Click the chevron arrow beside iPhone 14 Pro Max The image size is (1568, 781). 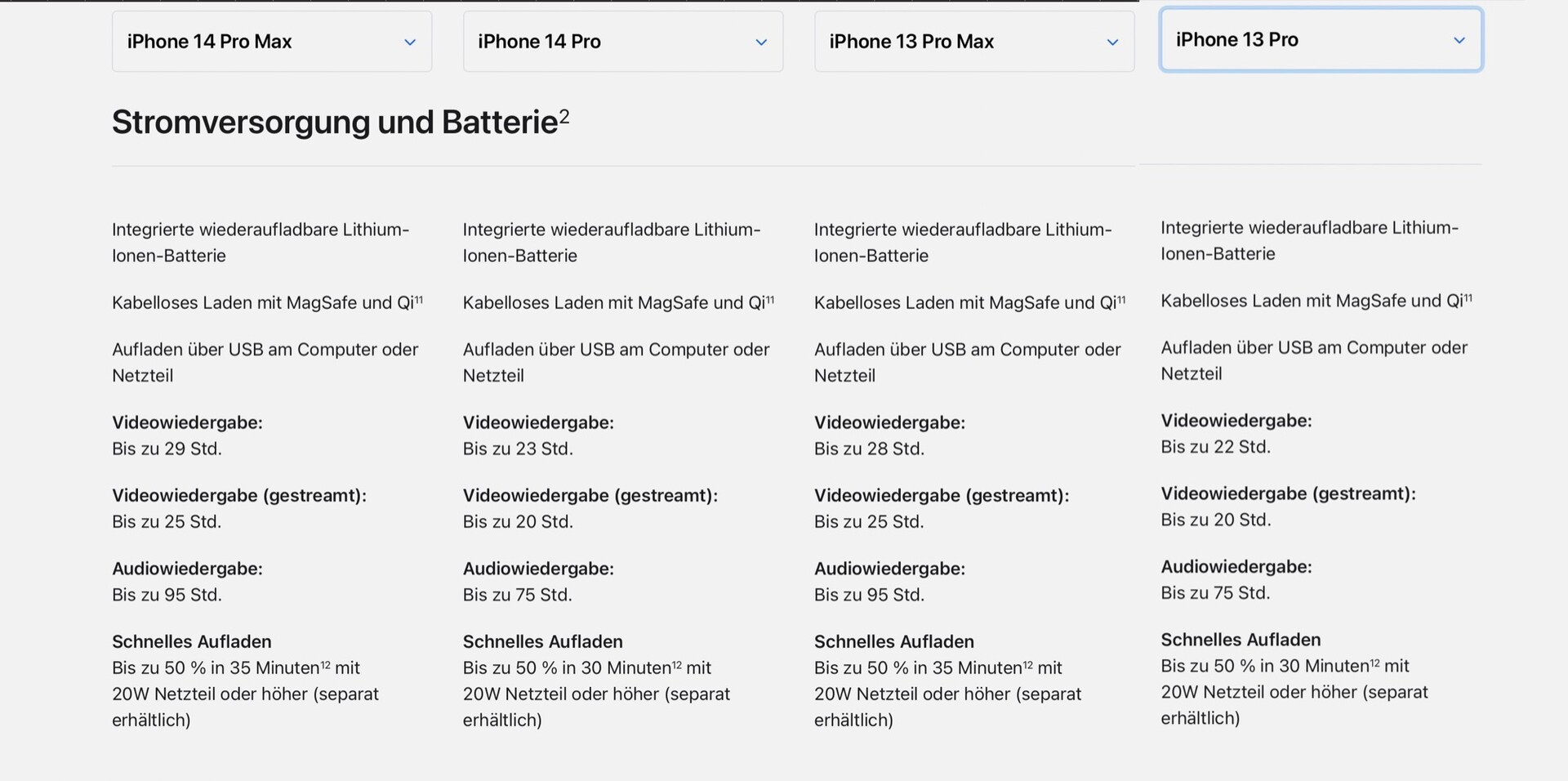(x=410, y=42)
